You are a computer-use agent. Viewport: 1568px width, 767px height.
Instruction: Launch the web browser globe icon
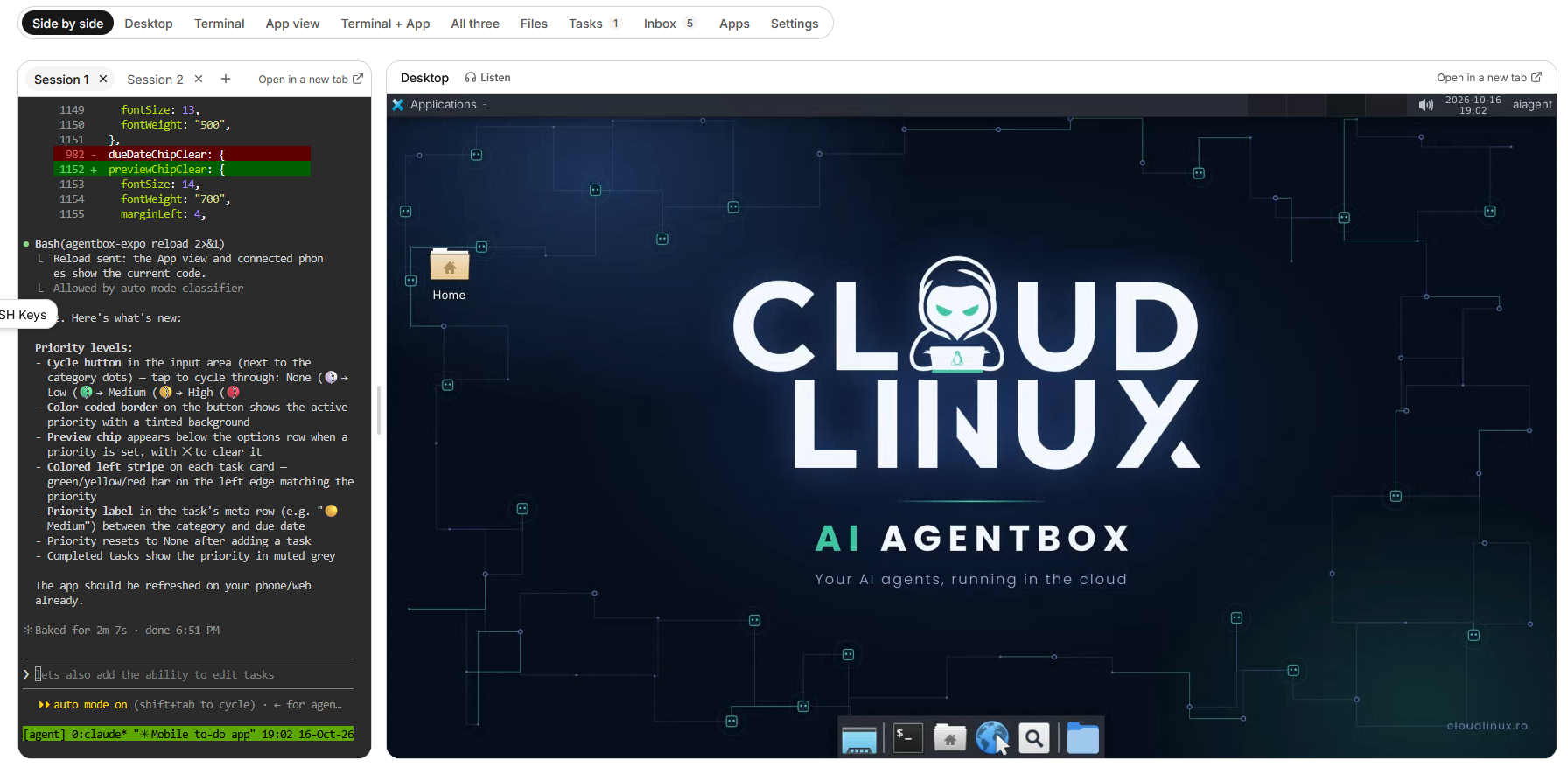click(x=992, y=739)
